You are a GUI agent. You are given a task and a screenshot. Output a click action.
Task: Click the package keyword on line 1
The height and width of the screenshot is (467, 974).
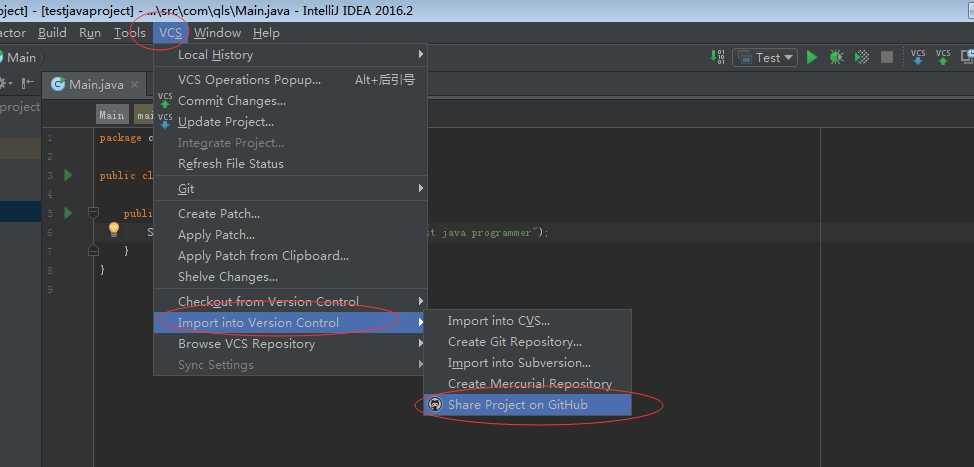121,138
